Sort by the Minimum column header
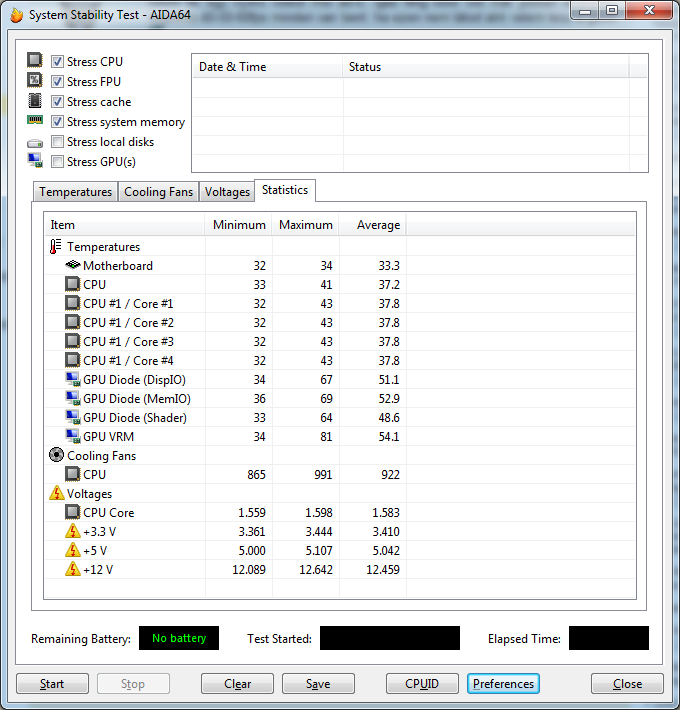 pos(239,225)
